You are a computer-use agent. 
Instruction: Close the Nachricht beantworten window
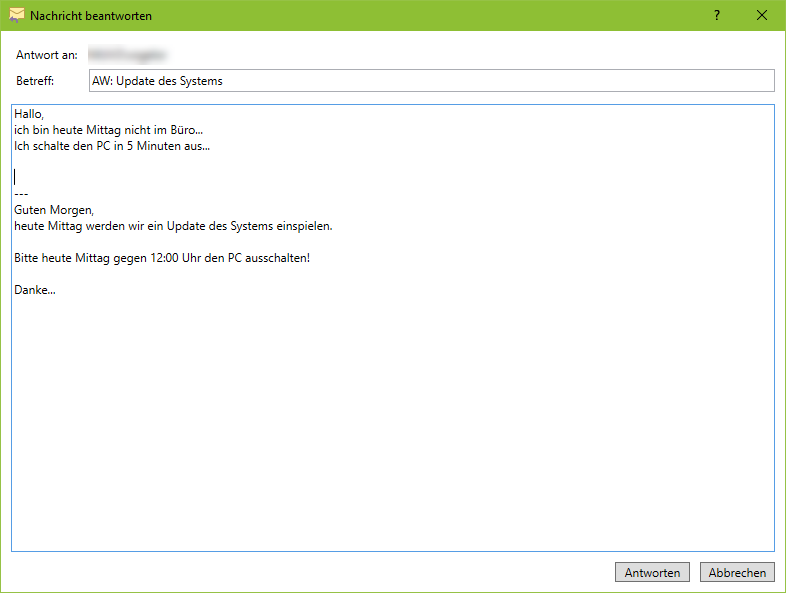pyautogui.click(x=762, y=16)
